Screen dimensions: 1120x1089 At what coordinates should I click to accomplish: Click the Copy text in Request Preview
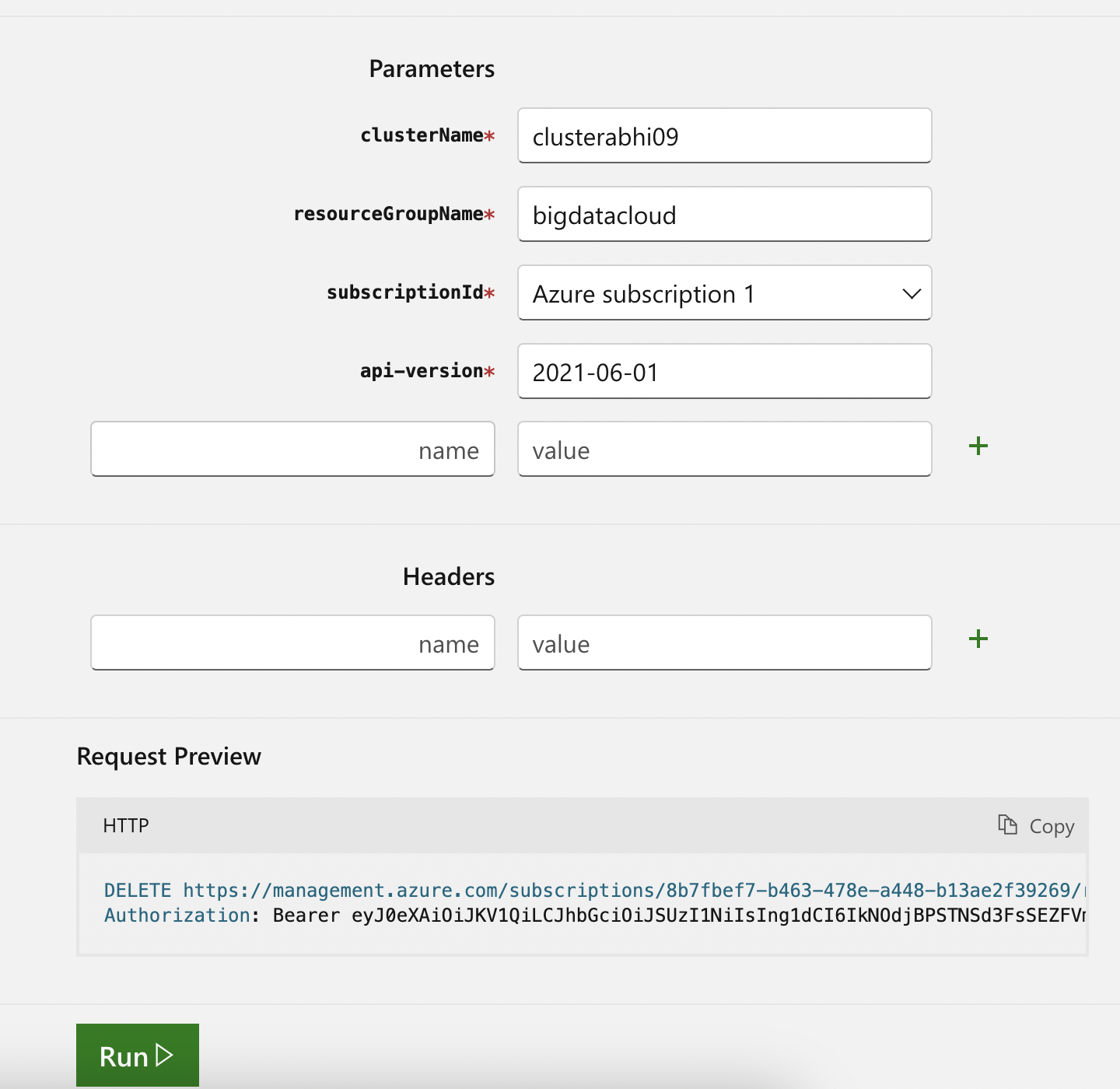(1052, 826)
